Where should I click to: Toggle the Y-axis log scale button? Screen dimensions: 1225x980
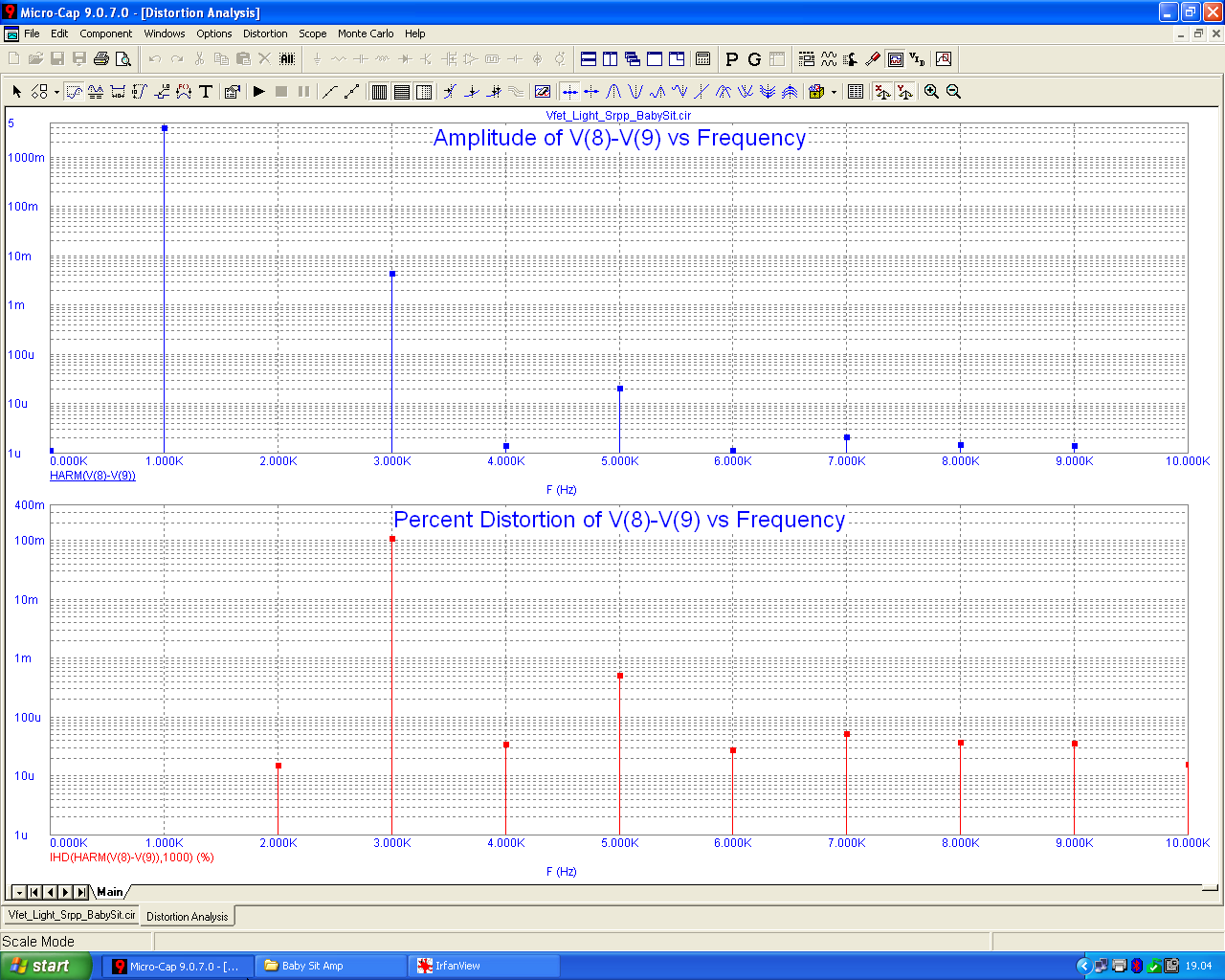(904, 92)
